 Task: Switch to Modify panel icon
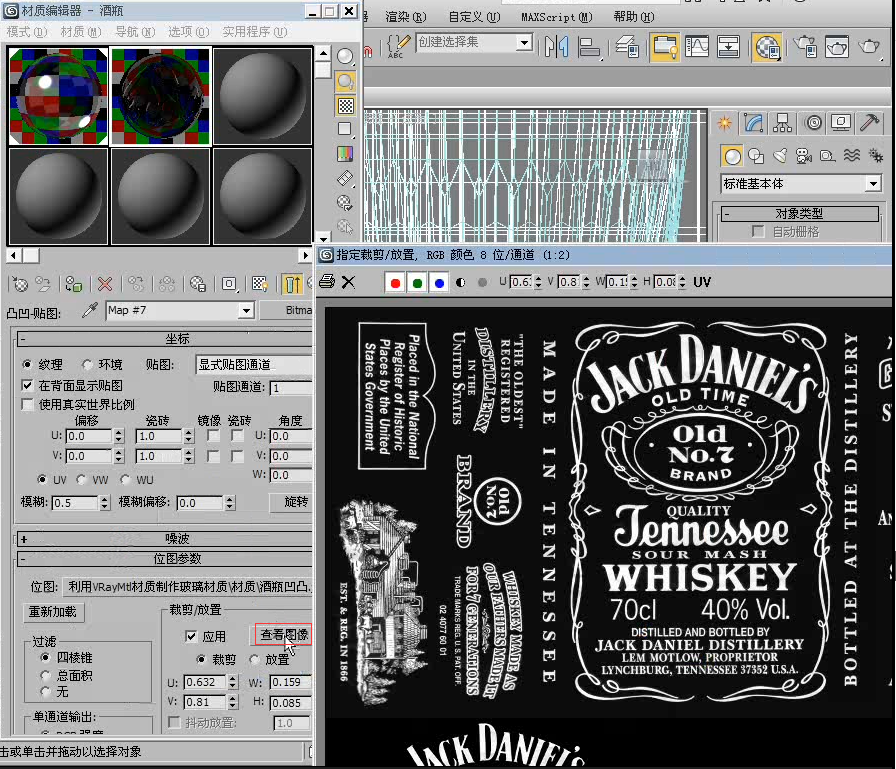754,123
